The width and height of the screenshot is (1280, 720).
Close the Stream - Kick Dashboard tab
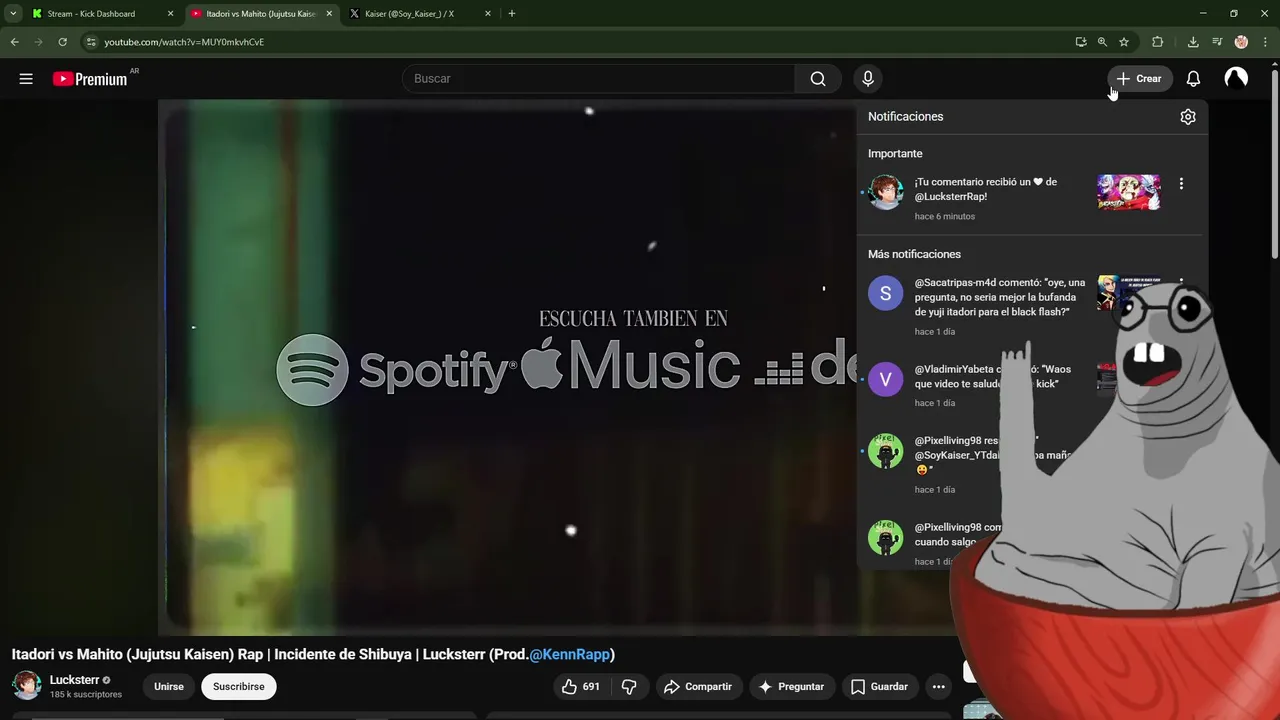click(x=170, y=14)
